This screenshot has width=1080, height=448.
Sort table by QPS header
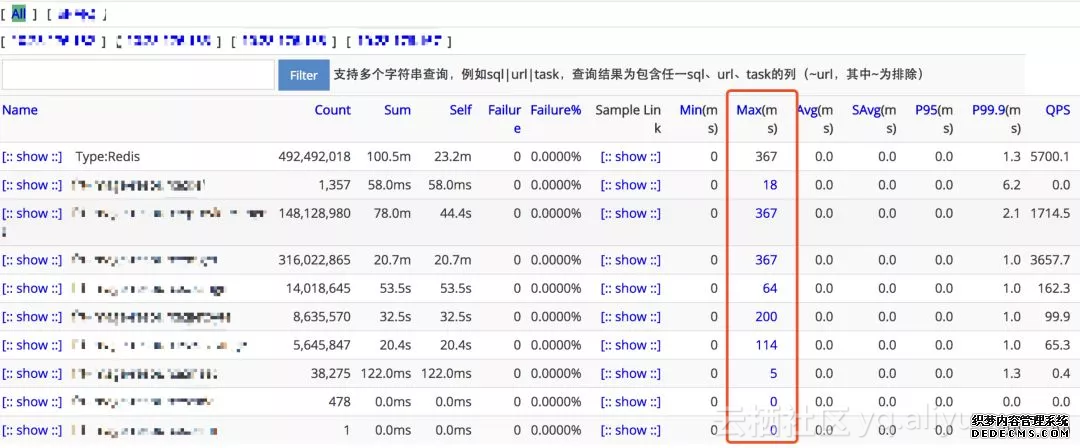(x=1057, y=110)
